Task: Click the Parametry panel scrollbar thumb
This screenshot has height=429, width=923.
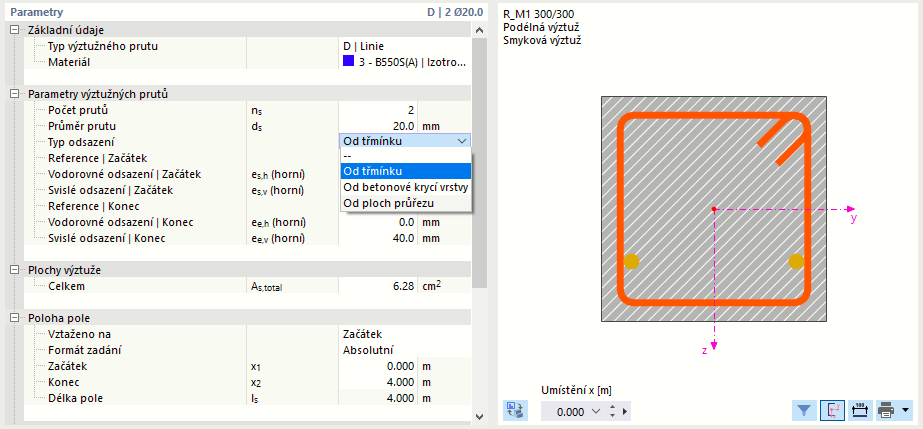Action: [479, 163]
